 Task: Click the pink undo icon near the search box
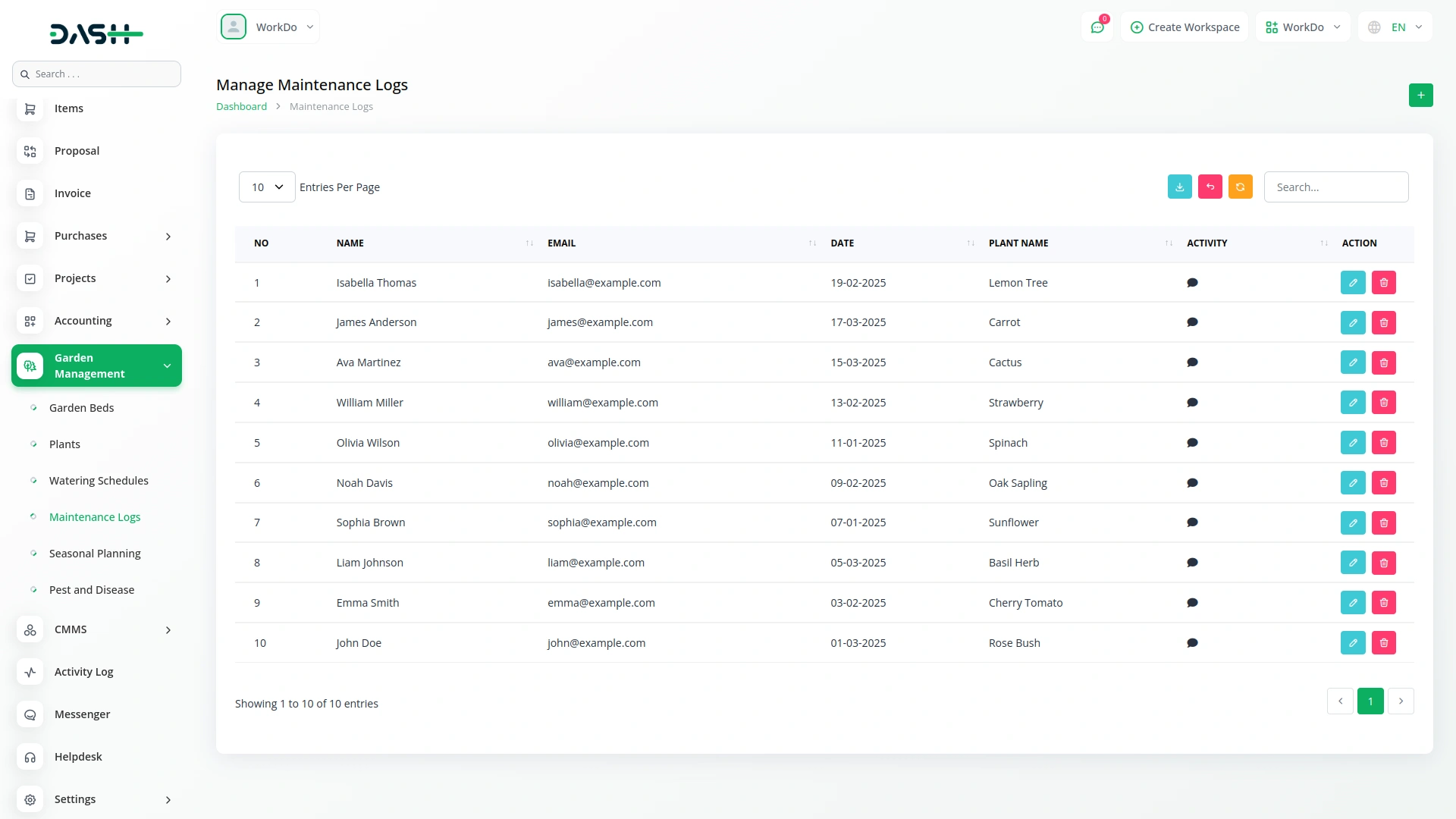pyautogui.click(x=1210, y=187)
